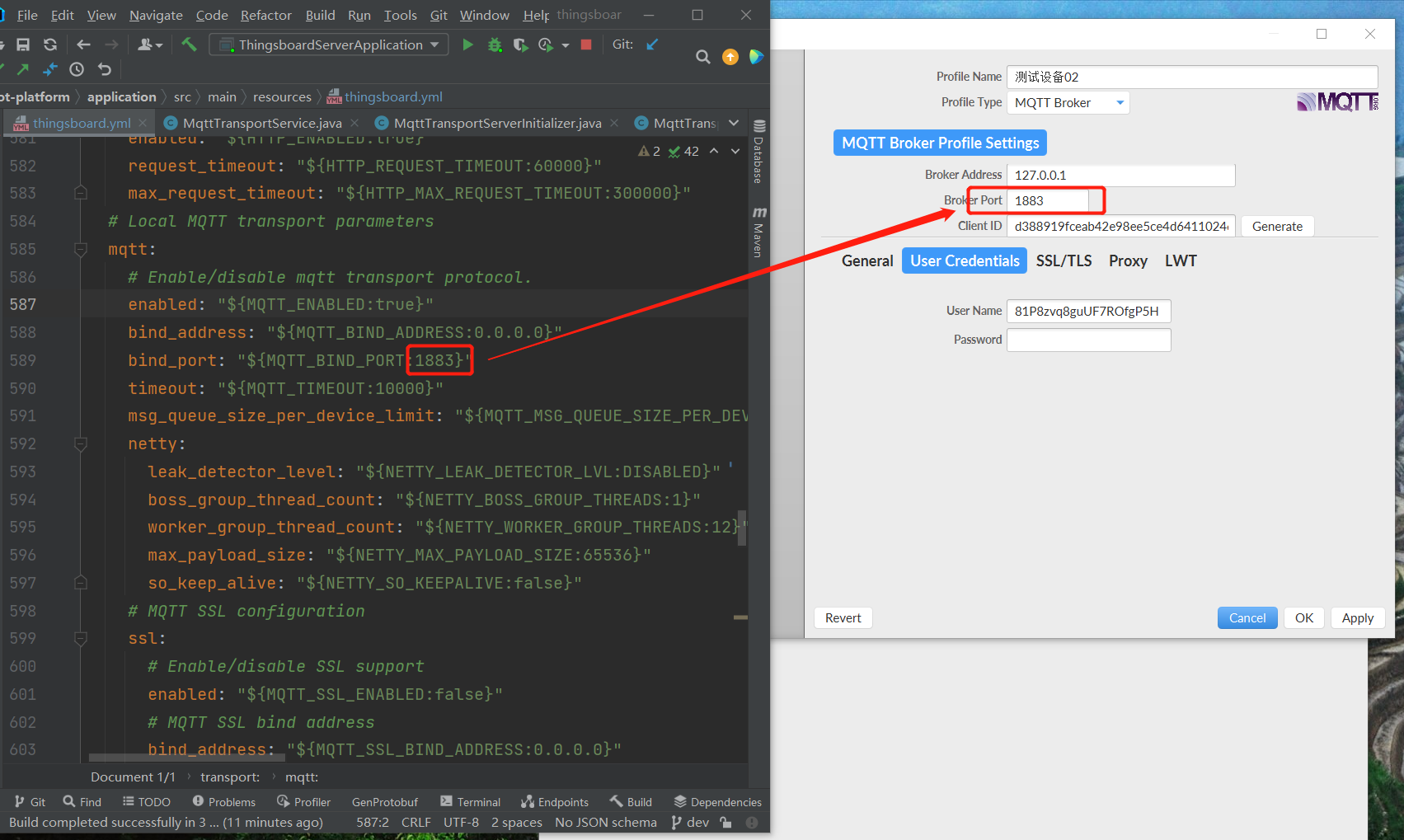The image size is (1404, 840).
Task: Open the Navigate menu
Action: (156, 15)
